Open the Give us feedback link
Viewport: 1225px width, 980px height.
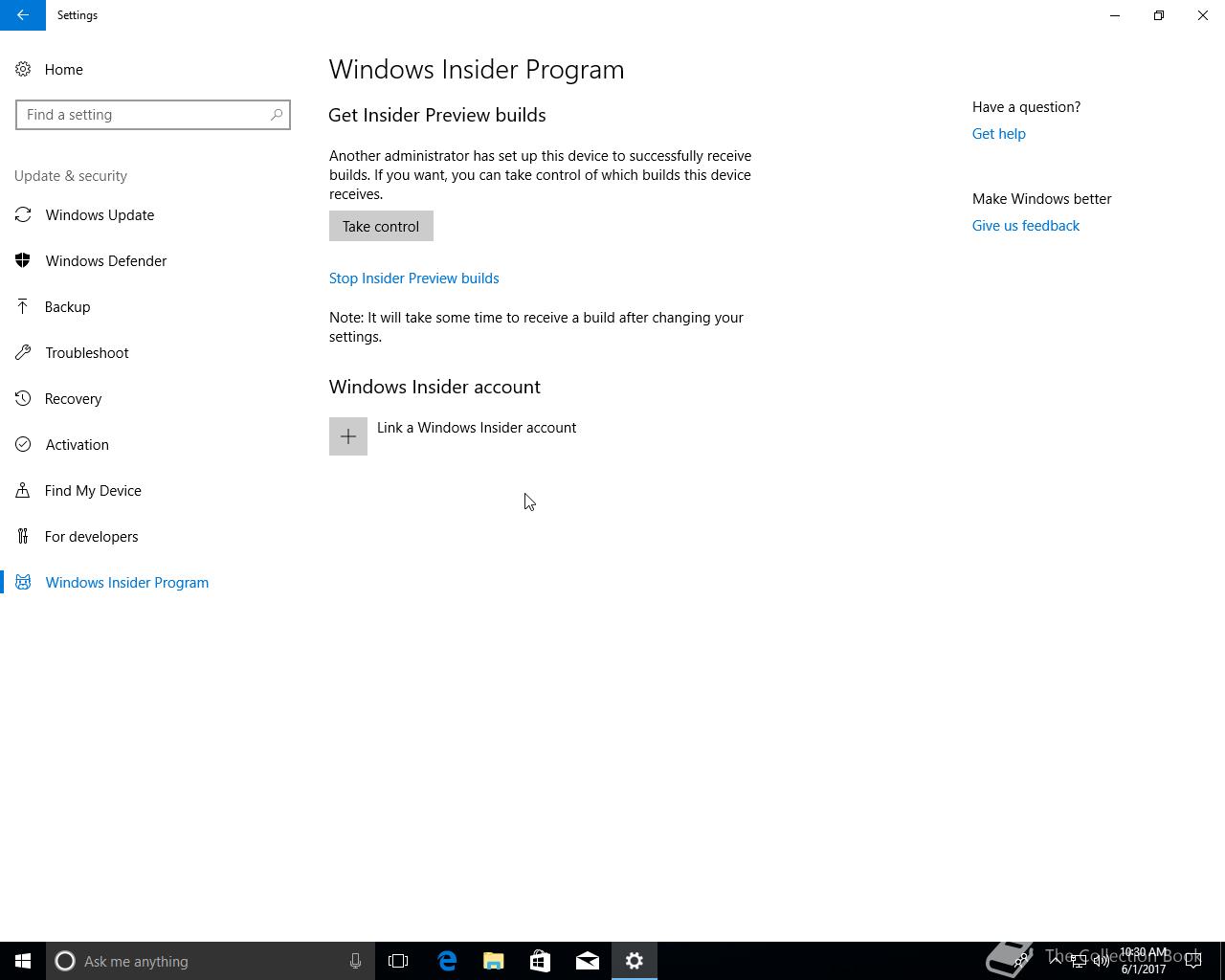click(1025, 226)
